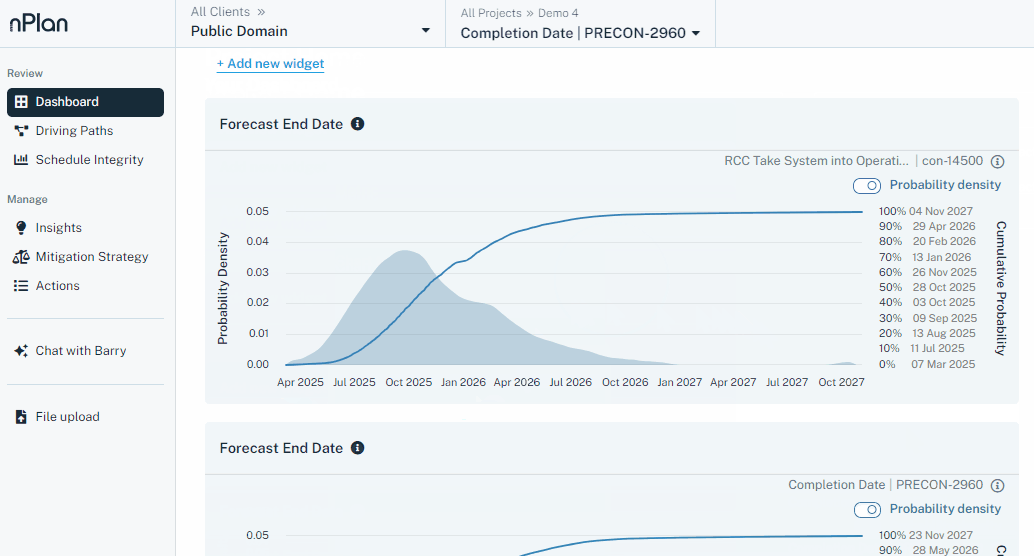The width and height of the screenshot is (1034, 556).
Task: Click info icon next to con-14500
Action: pos(998,161)
